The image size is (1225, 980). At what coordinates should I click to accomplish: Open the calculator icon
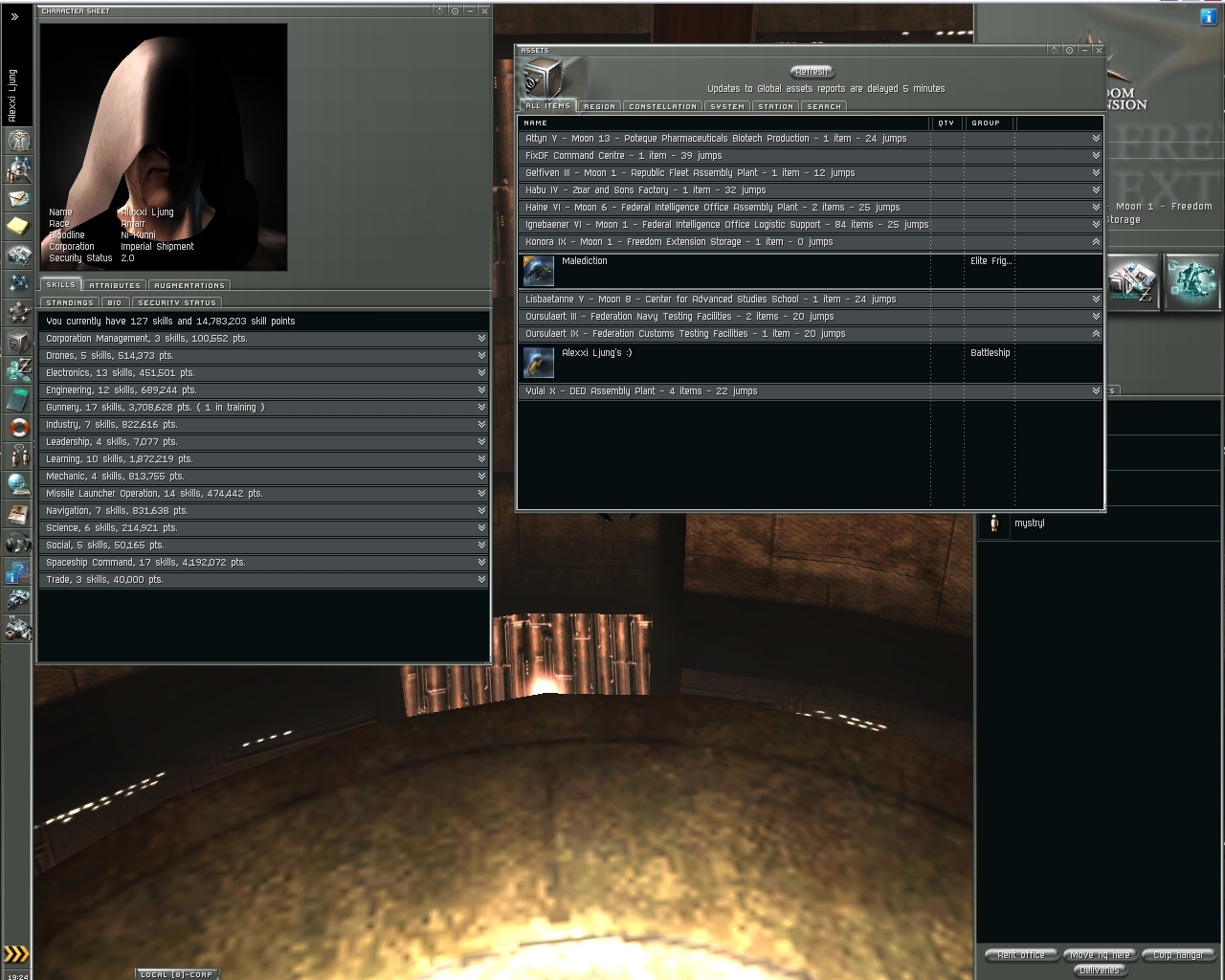18,399
